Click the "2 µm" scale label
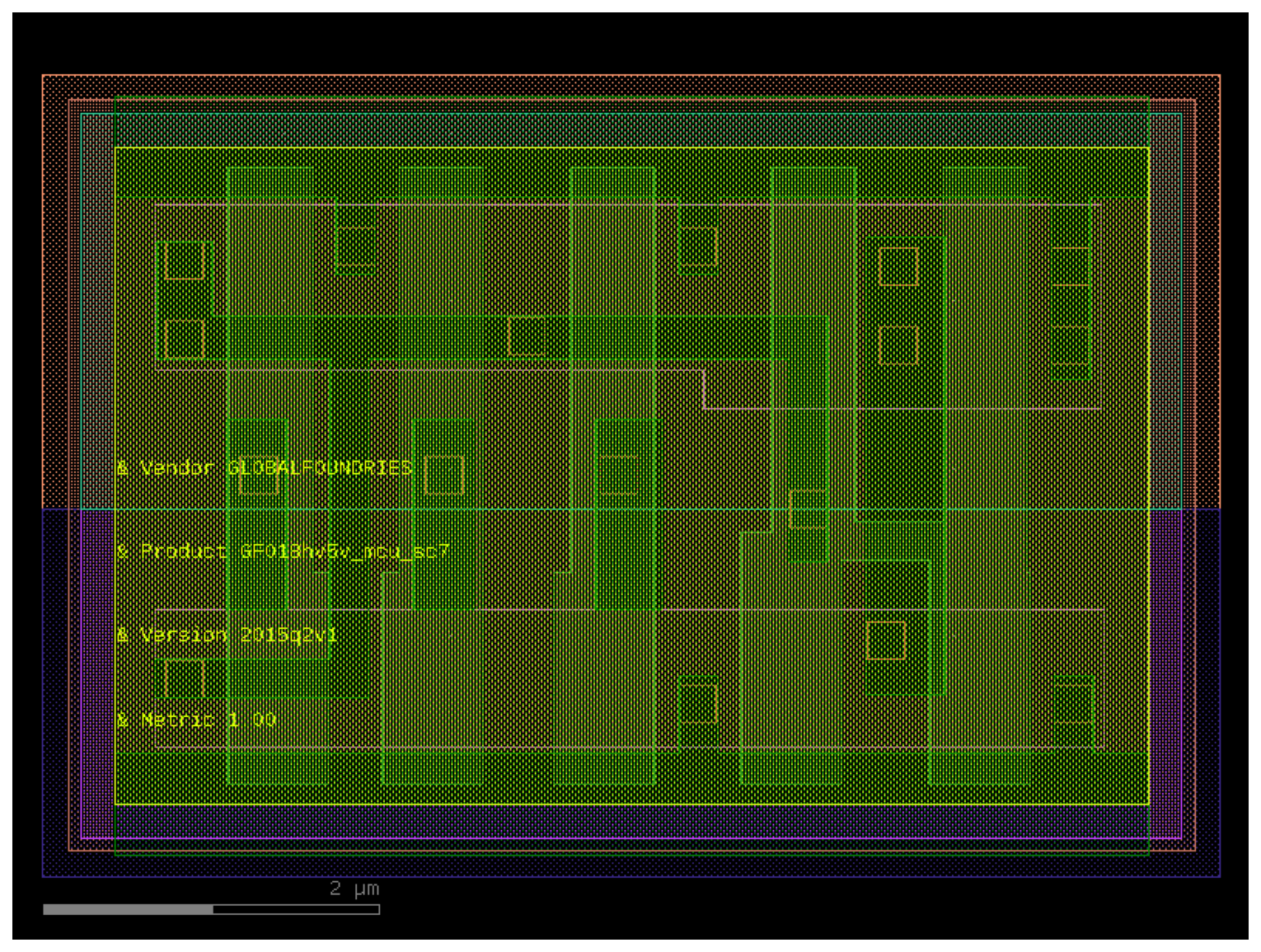The image size is (1261, 952). 354,889
